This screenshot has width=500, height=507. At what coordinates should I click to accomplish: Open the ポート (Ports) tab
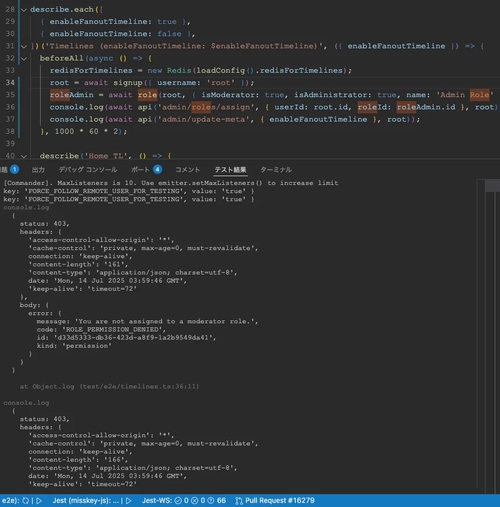(140, 170)
